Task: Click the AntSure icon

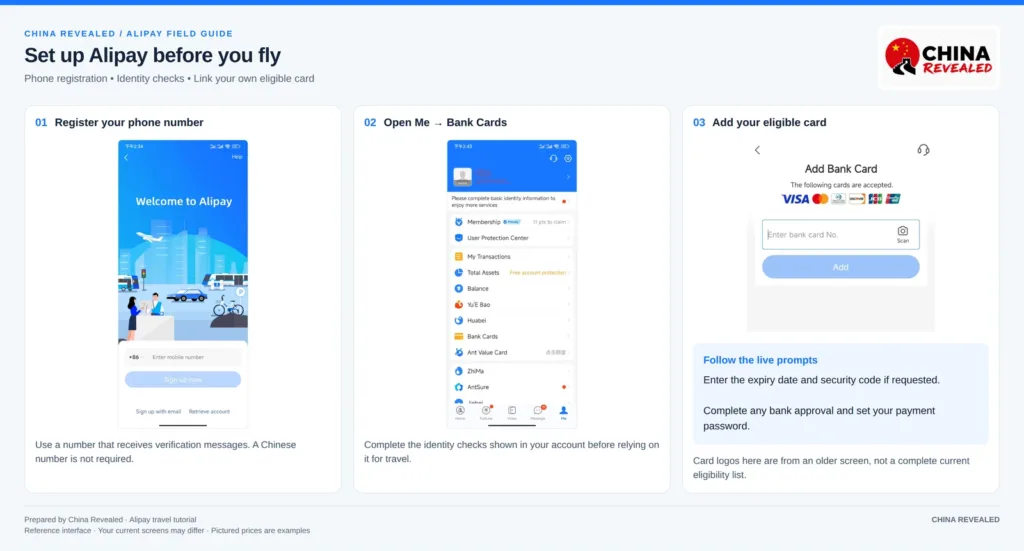Action: (458, 387)
